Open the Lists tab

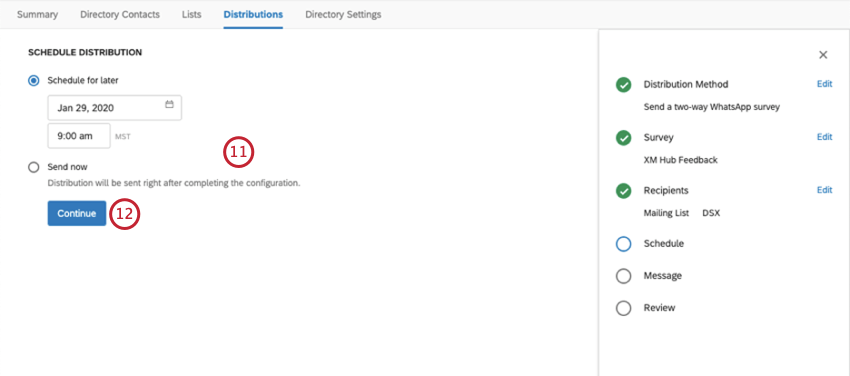click(x=191, y=15)
